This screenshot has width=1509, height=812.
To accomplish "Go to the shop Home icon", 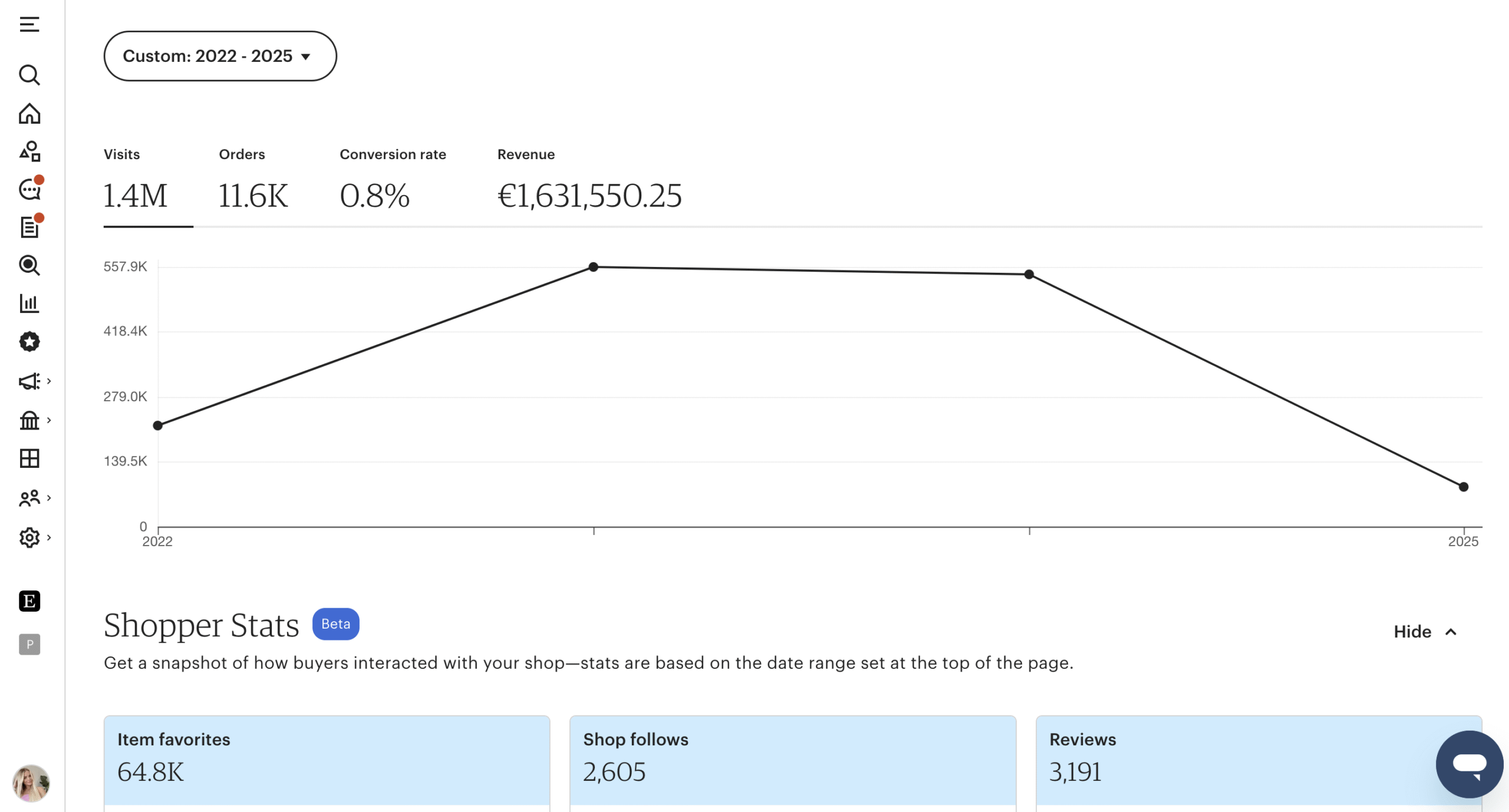I will coord(29,114).
